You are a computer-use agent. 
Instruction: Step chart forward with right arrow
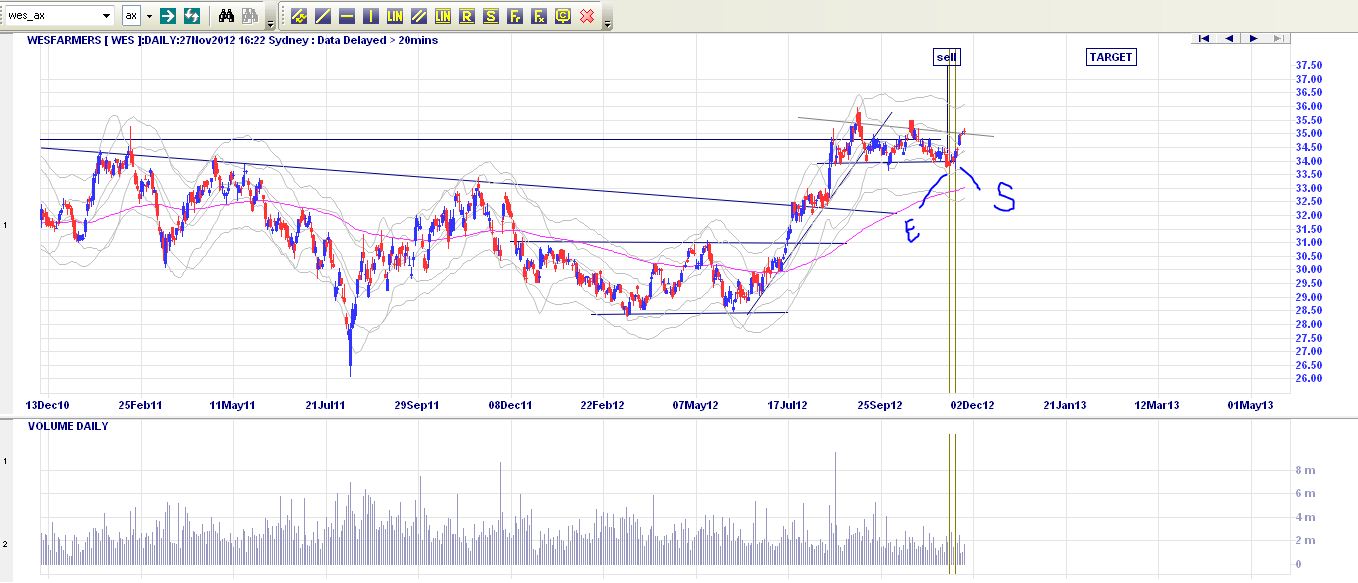1254,38
